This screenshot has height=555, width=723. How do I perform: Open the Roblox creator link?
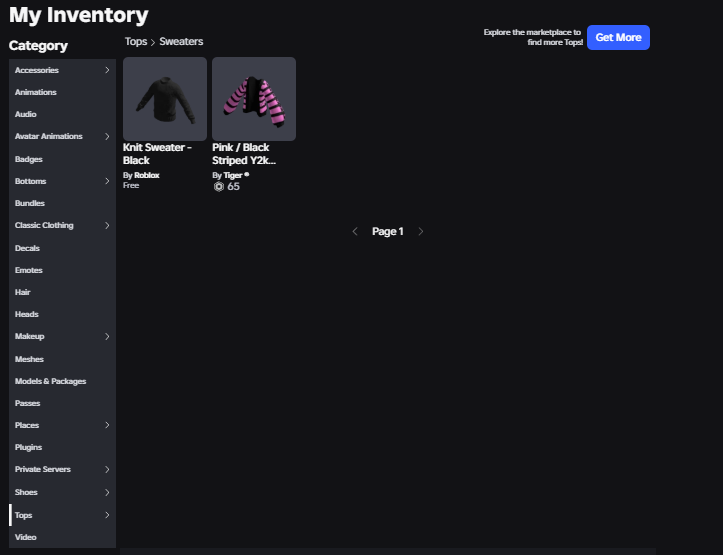[147, 175]
